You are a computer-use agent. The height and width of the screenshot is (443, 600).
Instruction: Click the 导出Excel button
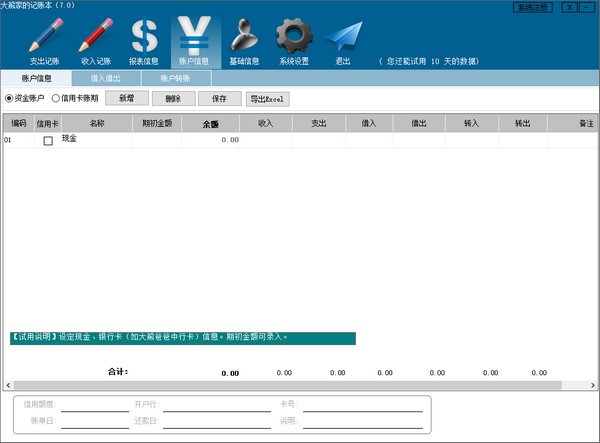click(x=267, y=99)
